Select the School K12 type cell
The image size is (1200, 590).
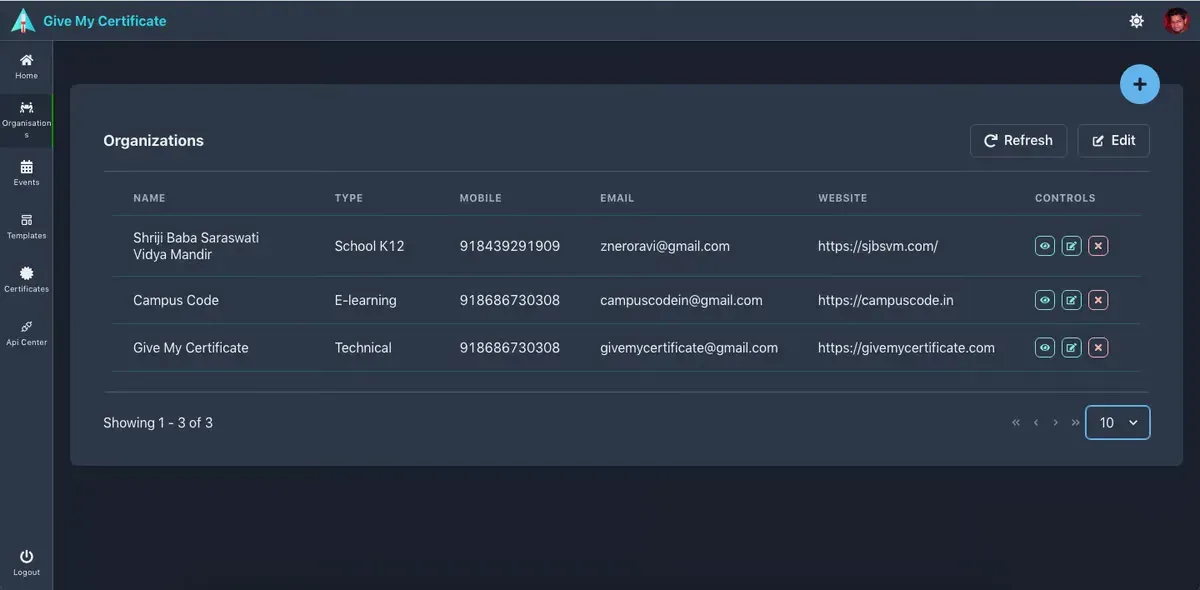click(x=369, y=246)
